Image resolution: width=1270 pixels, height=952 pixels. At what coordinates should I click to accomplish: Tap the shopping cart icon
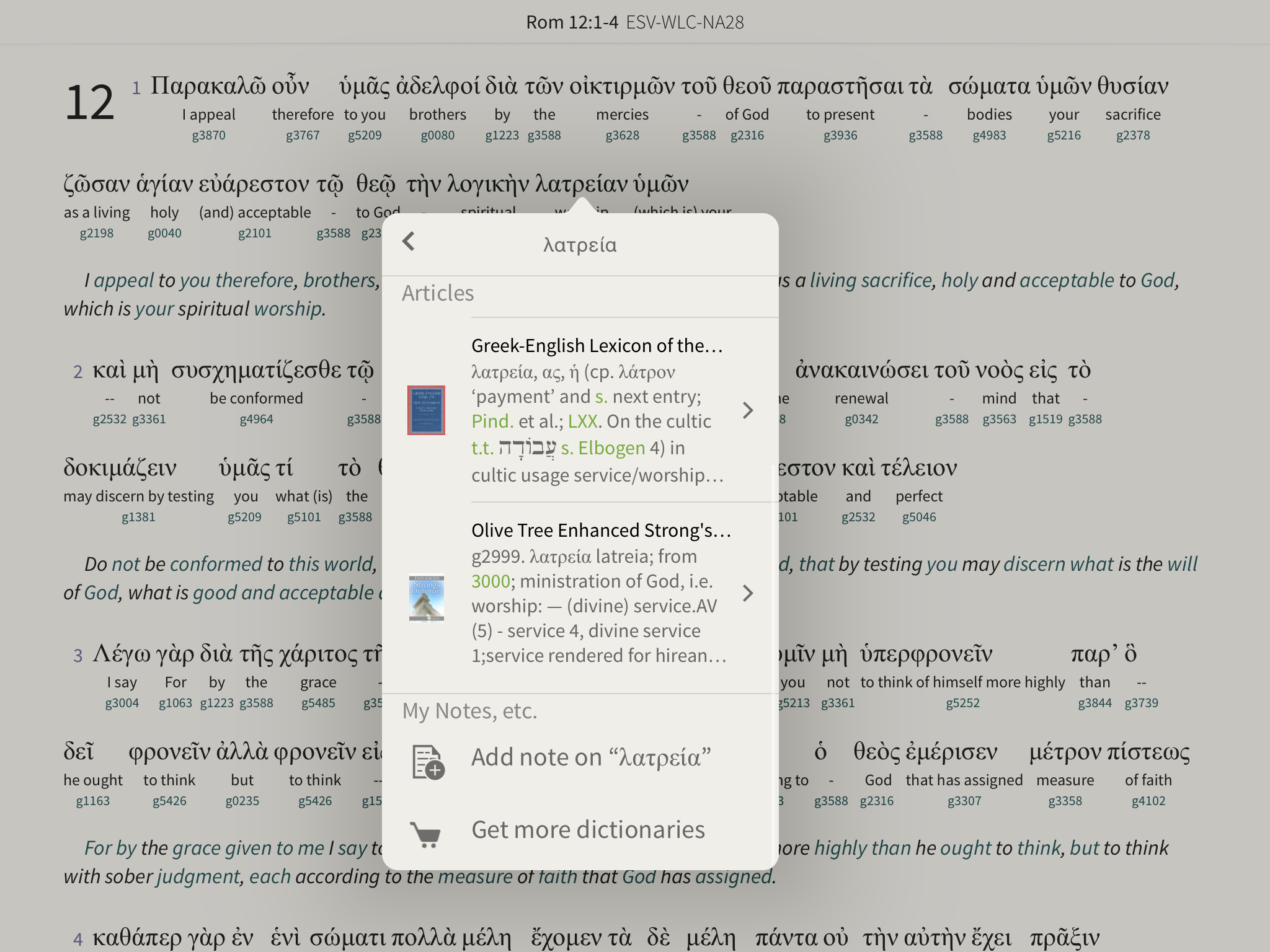(426, 834)
